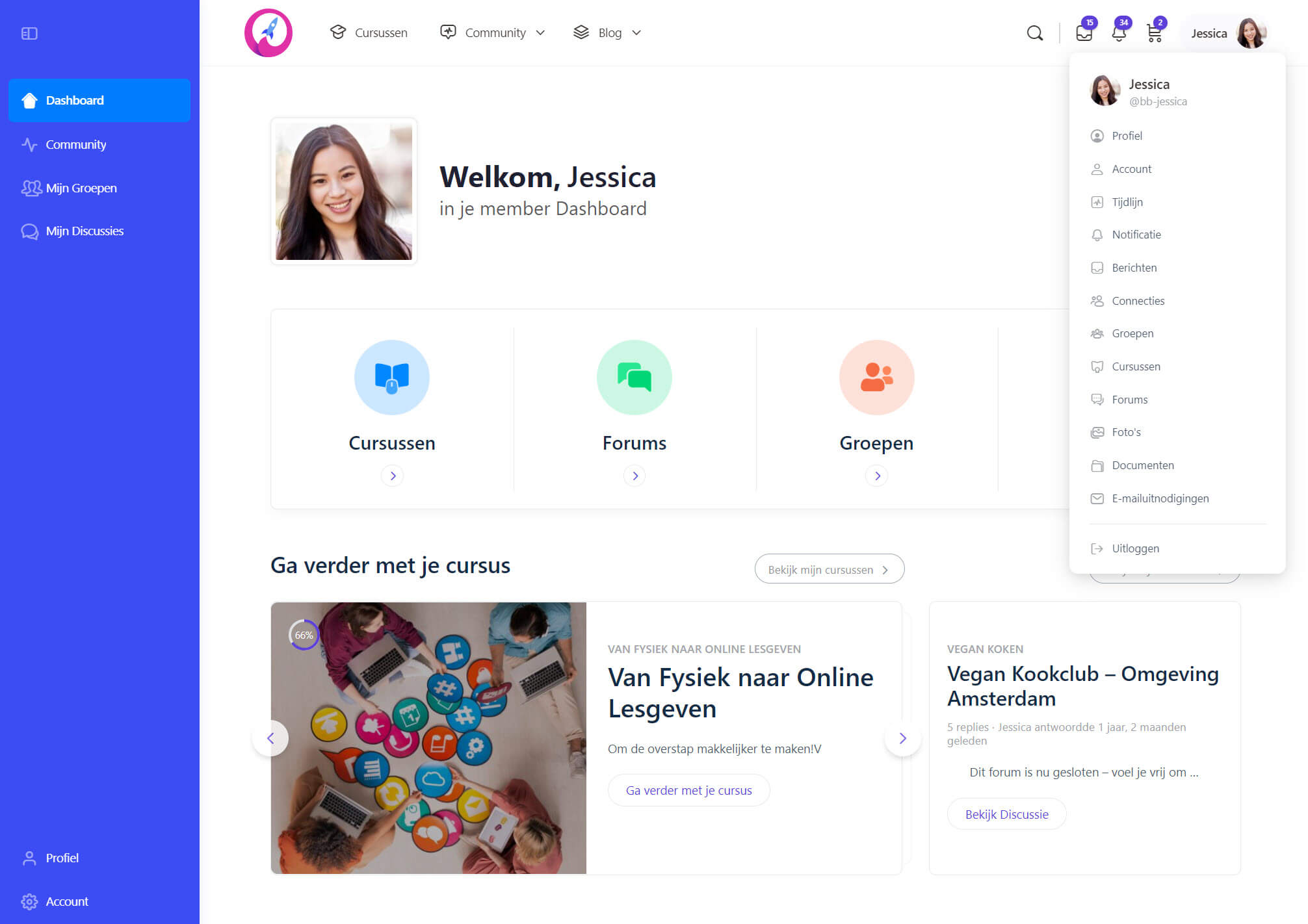Screen dimensions: 1308x924
Task: Open the search magnifier icon
Action: coord(1034,33)
